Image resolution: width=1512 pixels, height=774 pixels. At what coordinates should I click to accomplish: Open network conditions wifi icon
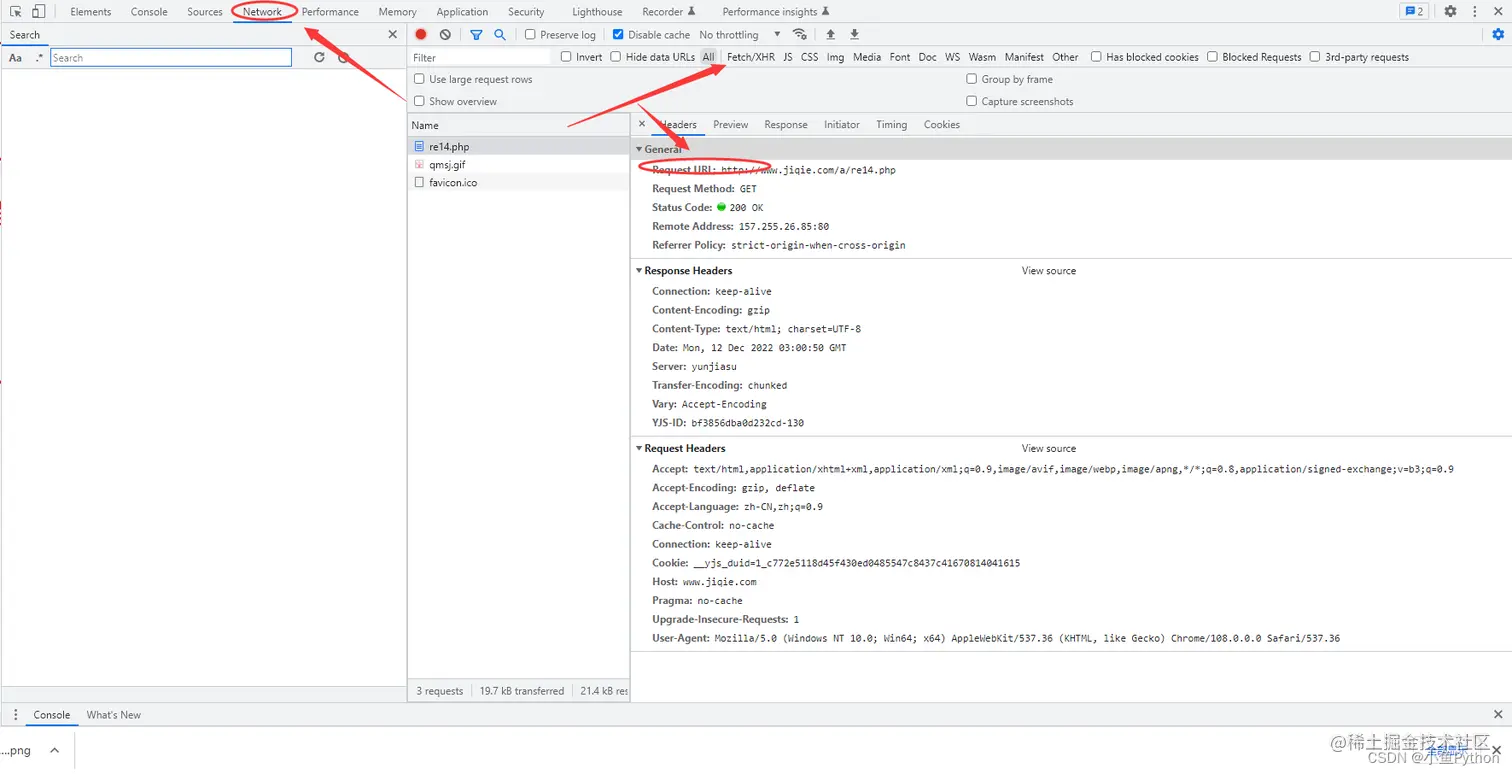pyautogui.click(x=799, y=34)
